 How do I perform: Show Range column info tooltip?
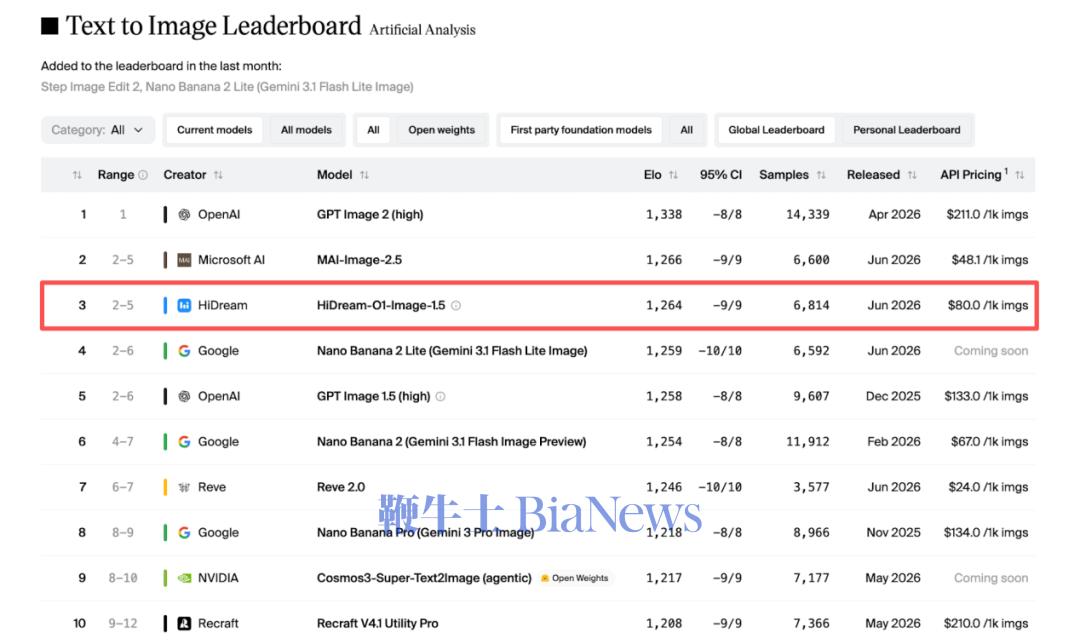coord(143,175)
